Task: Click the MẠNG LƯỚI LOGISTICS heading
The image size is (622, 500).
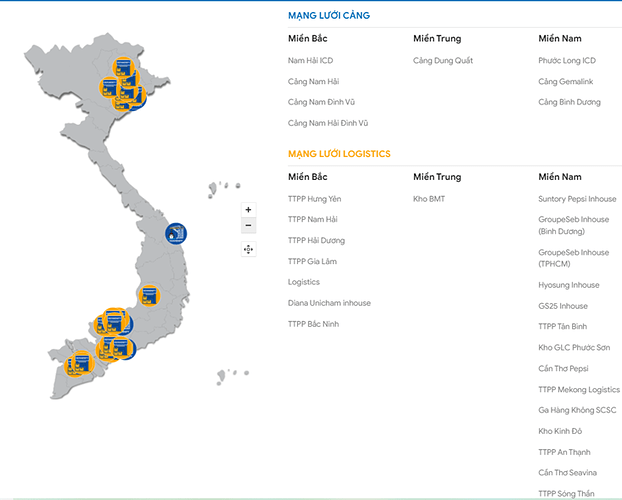Action: point(339,154)
